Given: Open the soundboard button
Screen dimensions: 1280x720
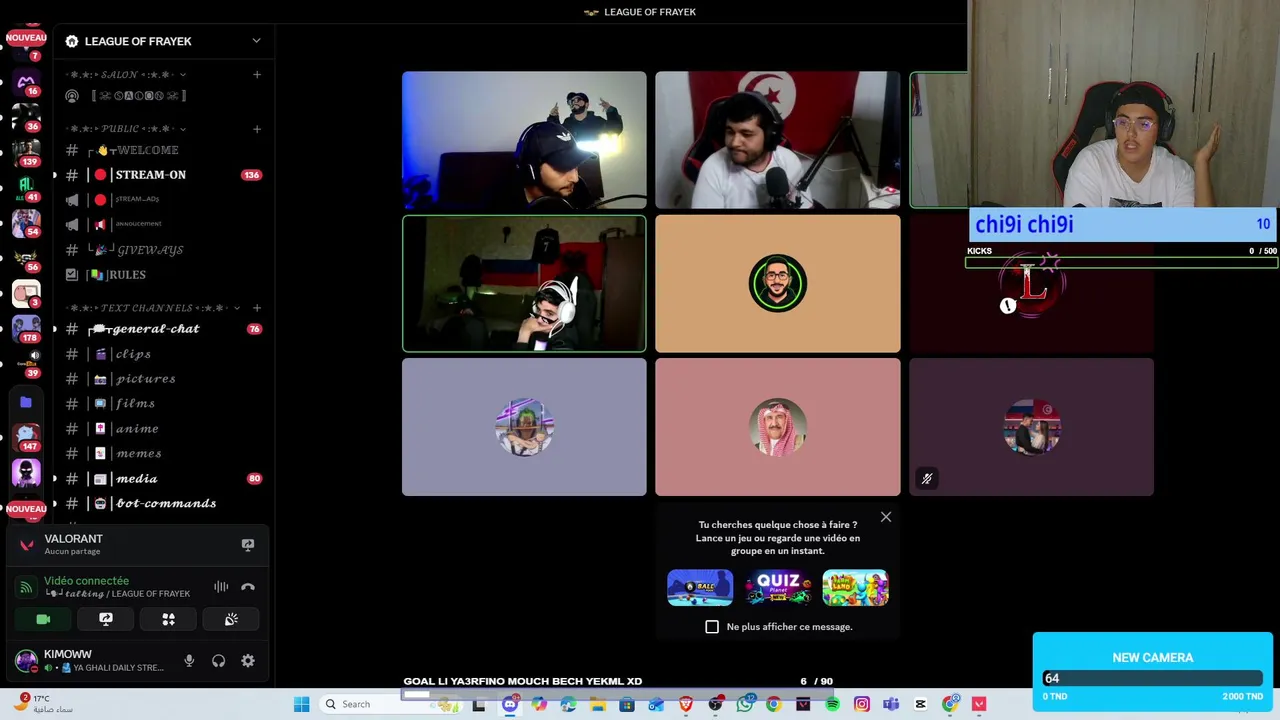Looking at the screenshot, I should click(231, 620).
